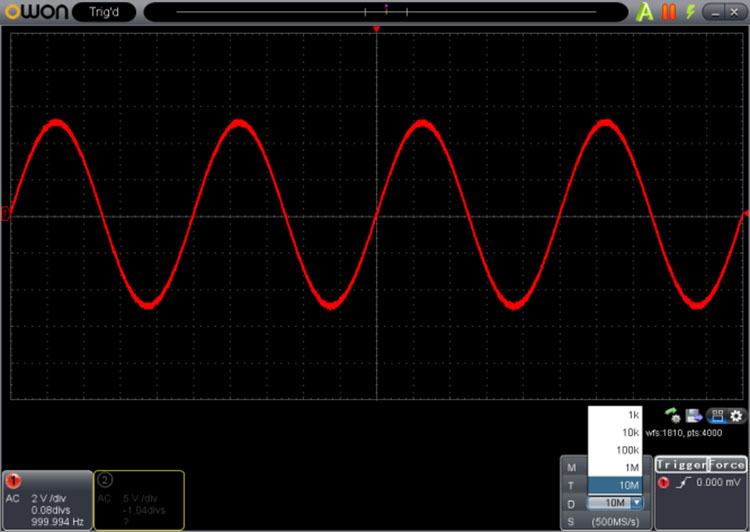Screen dimensions: 750x532
Task: Click the green lightning single-trigger icon
Action: (x=690, y=11)
